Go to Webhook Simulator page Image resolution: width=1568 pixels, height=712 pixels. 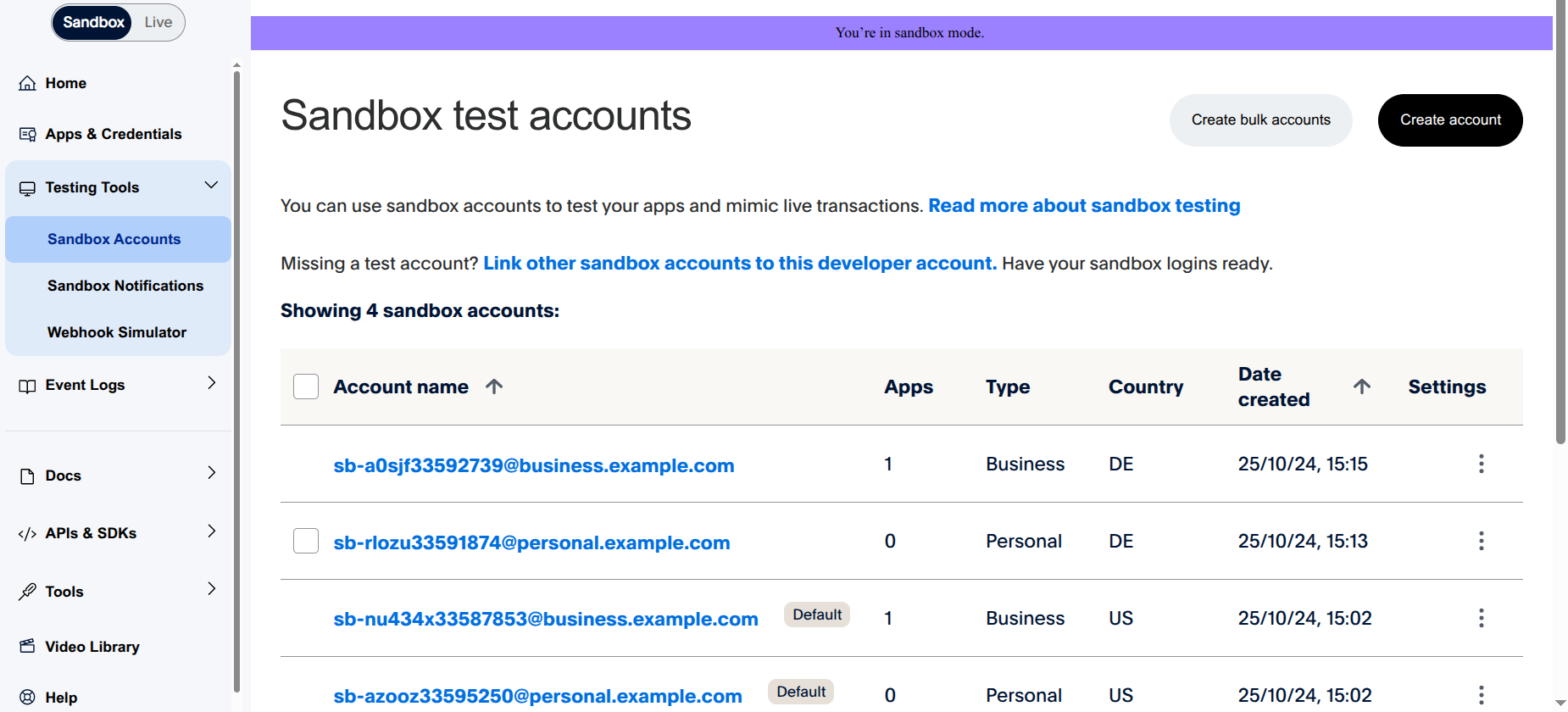pos(117,332)
